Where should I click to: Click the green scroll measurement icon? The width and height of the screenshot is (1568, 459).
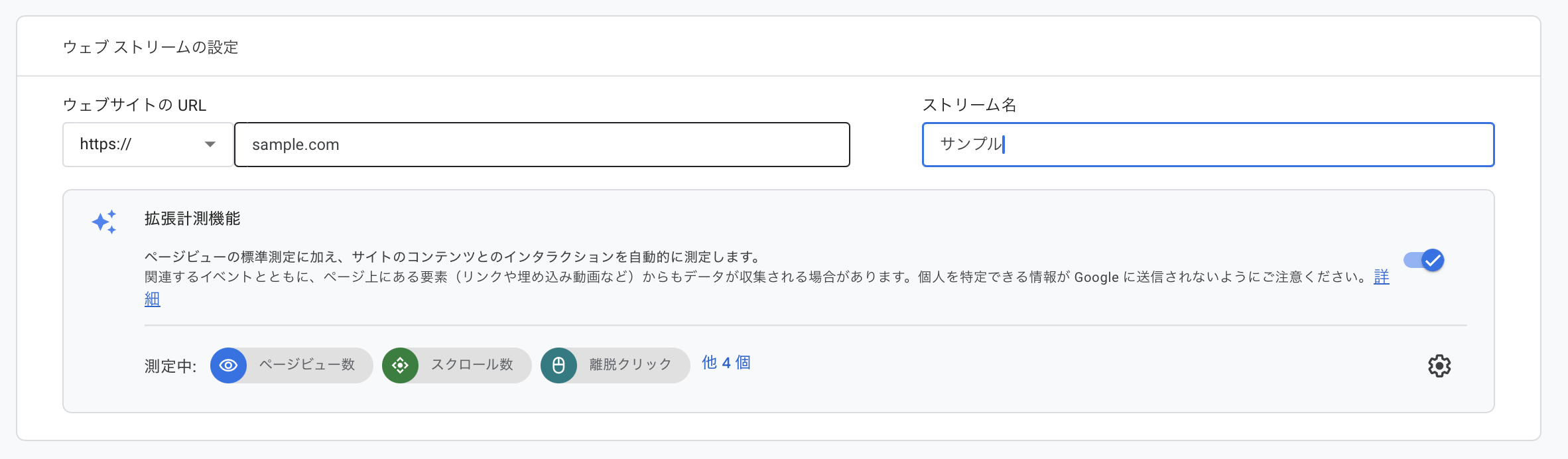click(x=401, y=365)
